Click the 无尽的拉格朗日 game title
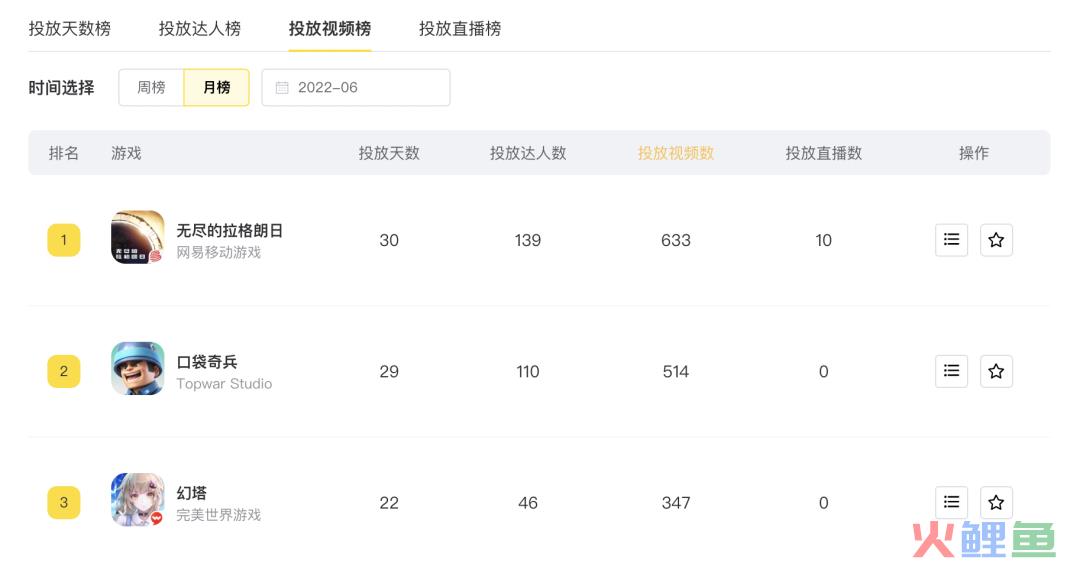 pos(229,230)
